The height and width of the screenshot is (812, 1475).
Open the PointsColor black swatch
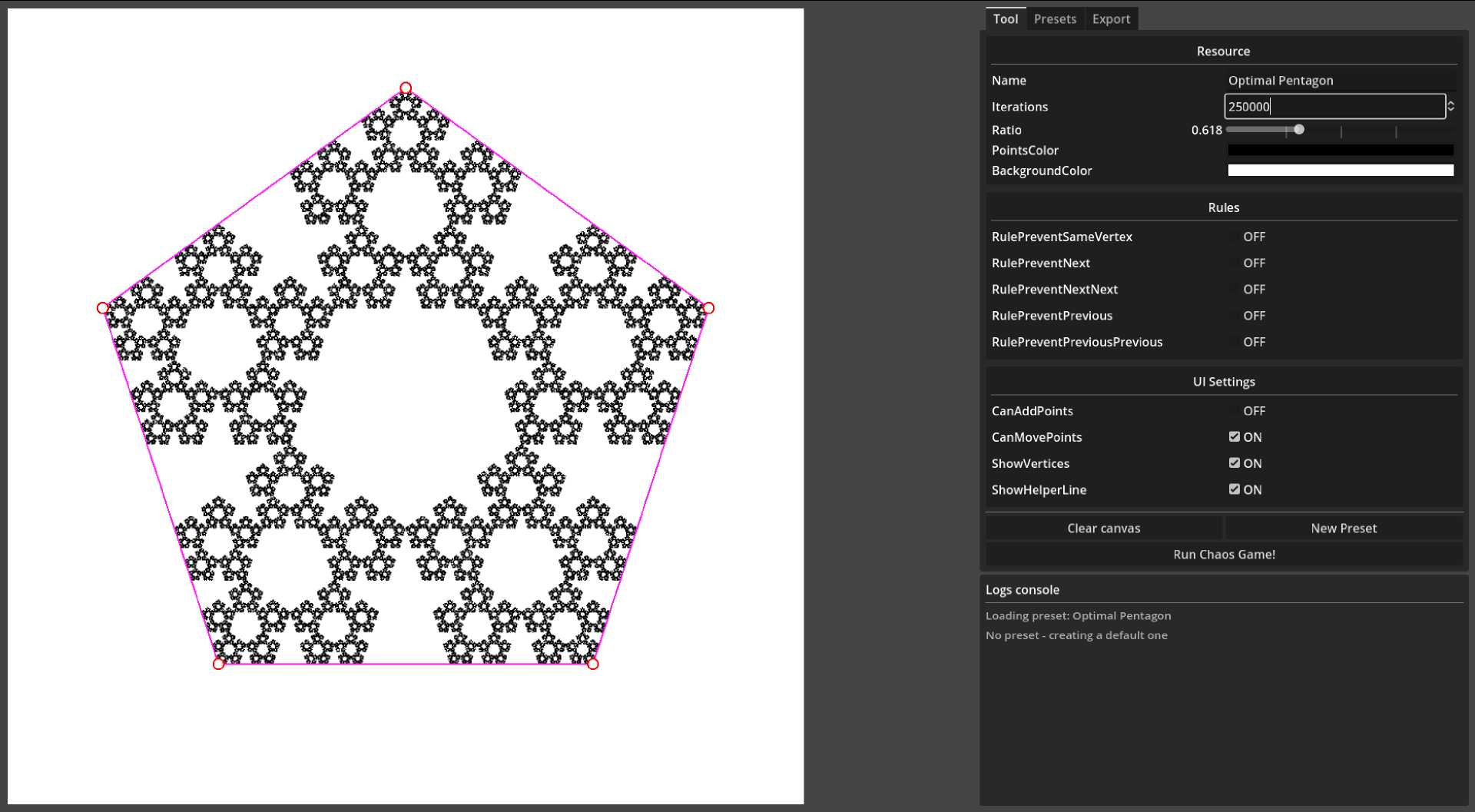tap(1340, 151)
